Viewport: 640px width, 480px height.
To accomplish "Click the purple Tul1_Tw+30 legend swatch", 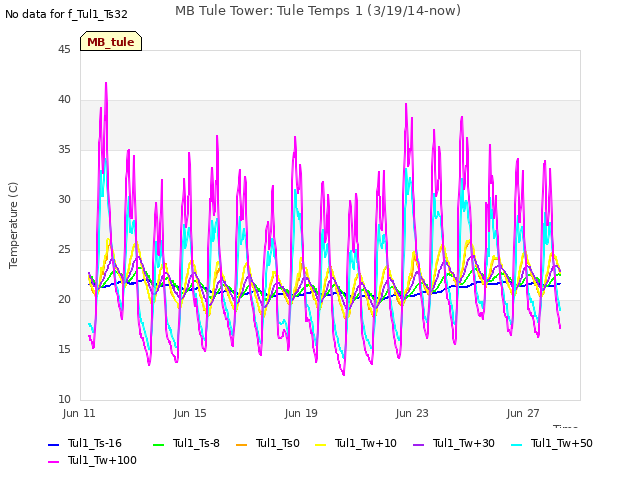I will click(418, 444).
